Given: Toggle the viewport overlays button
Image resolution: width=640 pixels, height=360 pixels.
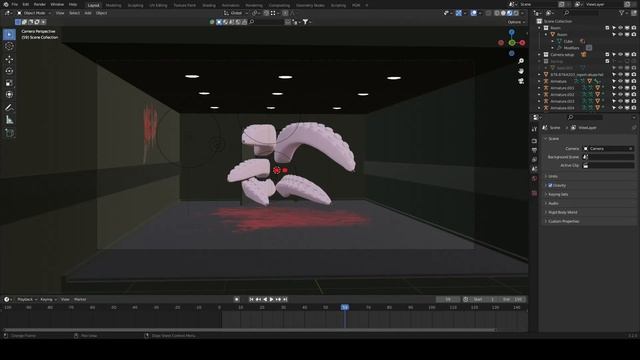Looking at the screenshot, I should (x=473, y=13).
